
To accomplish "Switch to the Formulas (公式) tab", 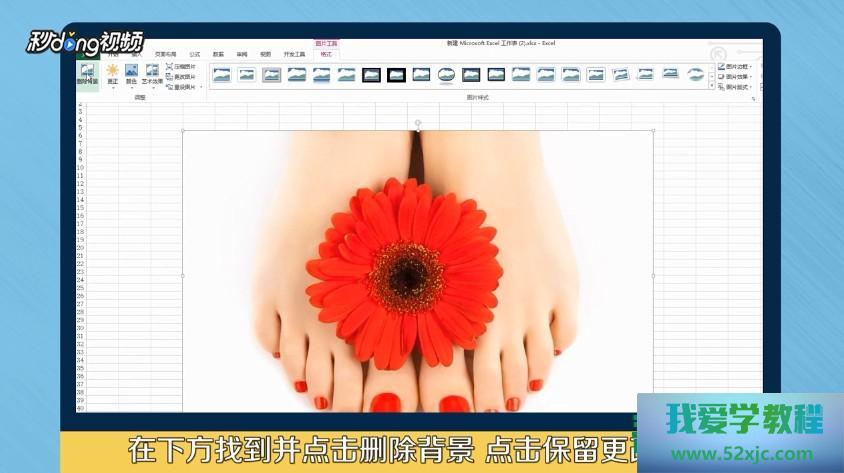I will (194, 54).
